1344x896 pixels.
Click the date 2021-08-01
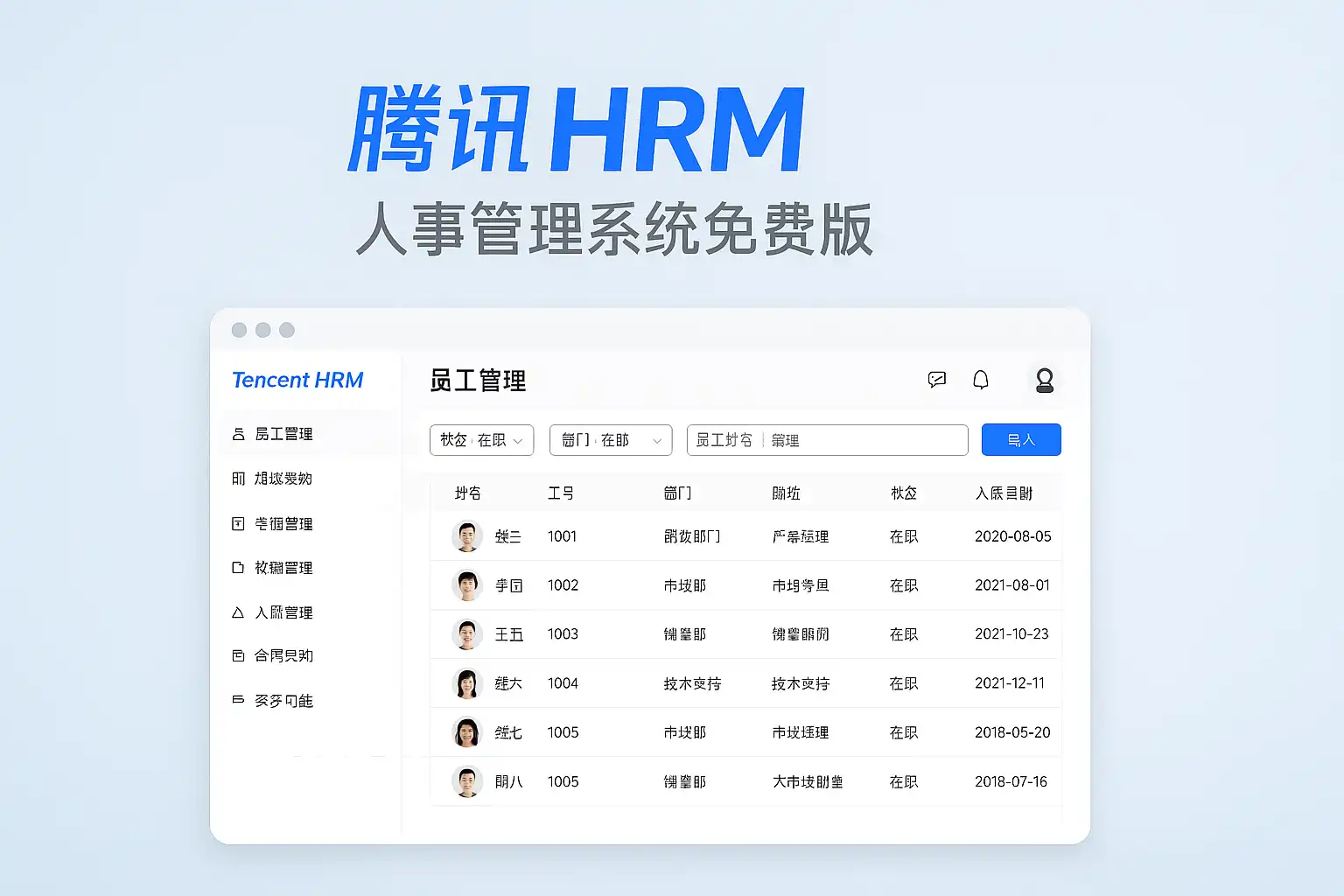(x=1012, y=585)
